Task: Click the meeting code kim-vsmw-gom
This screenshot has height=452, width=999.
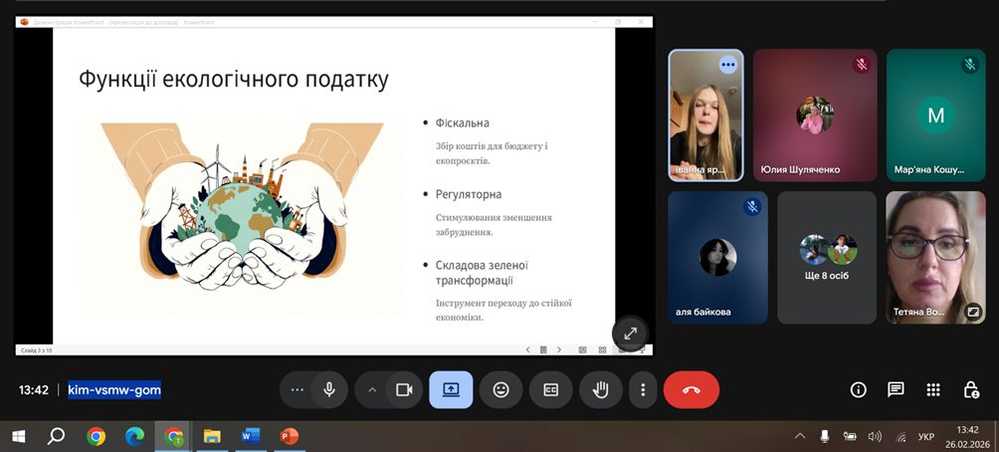Action: click(x=114, y=390)
